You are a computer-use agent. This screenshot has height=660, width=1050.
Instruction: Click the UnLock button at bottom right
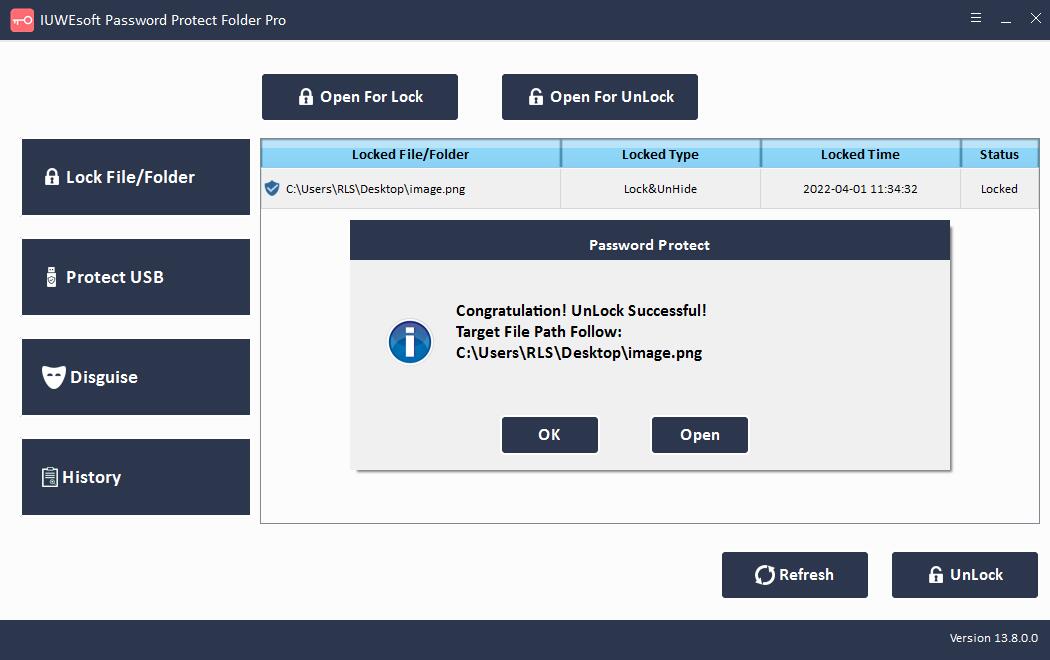tap(965, 575)
